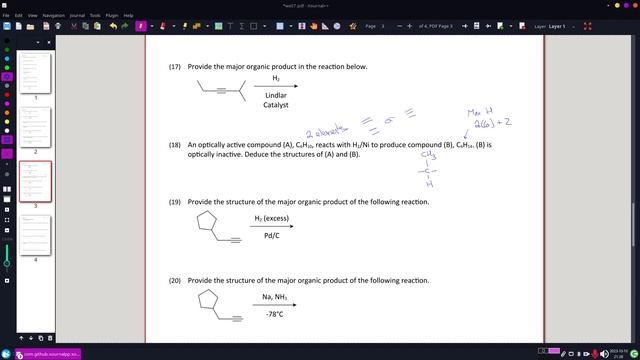
Task: Paste clipboard with the Paste icon
Action: pyautogui.click(x=97, y=26)
